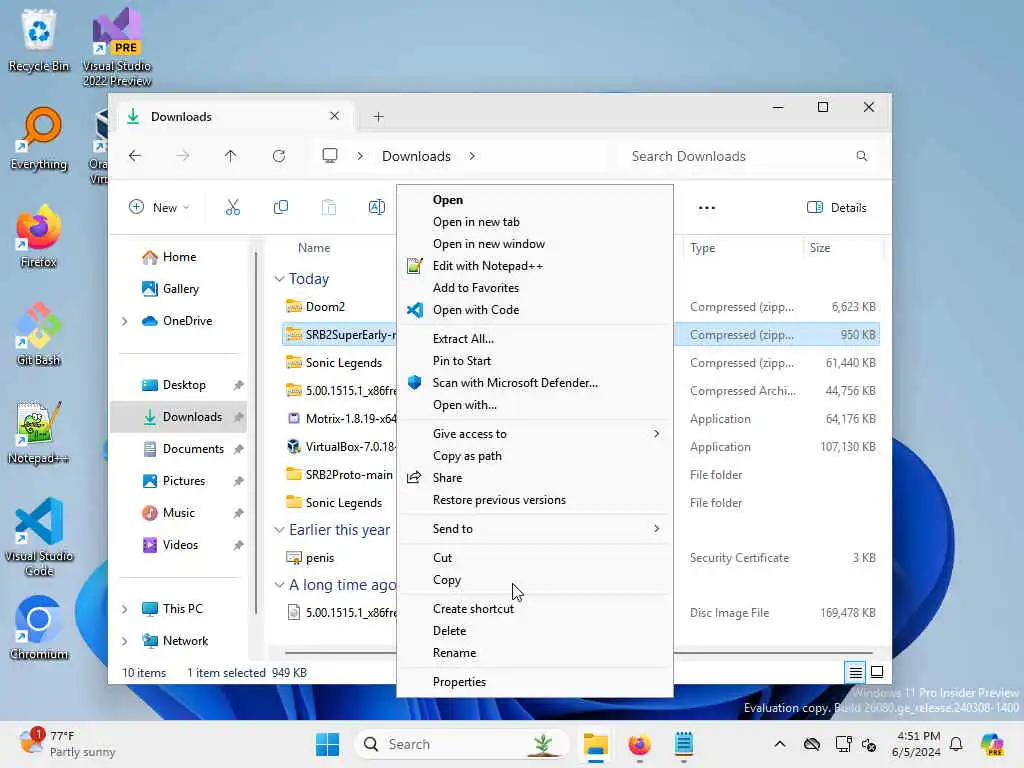
Task: Choose Rename in the context menu
Action: point(535,653)
